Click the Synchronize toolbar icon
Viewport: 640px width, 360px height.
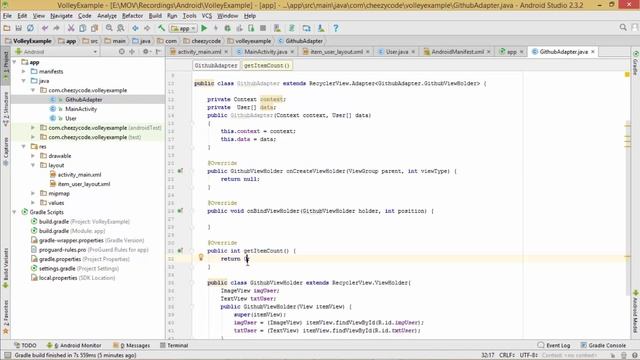point(30,28)
